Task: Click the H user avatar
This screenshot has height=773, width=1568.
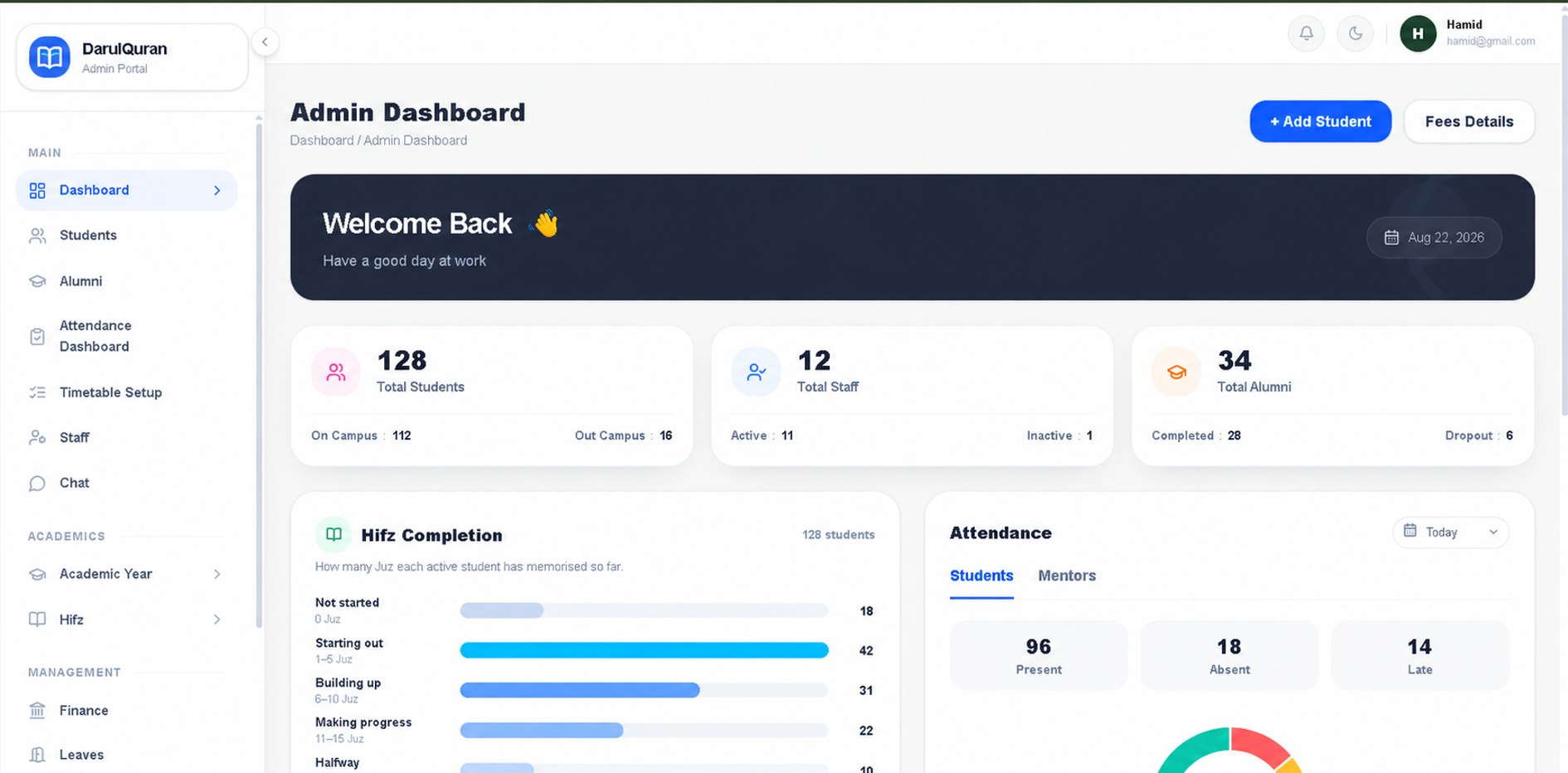Action: point(1418,34)
